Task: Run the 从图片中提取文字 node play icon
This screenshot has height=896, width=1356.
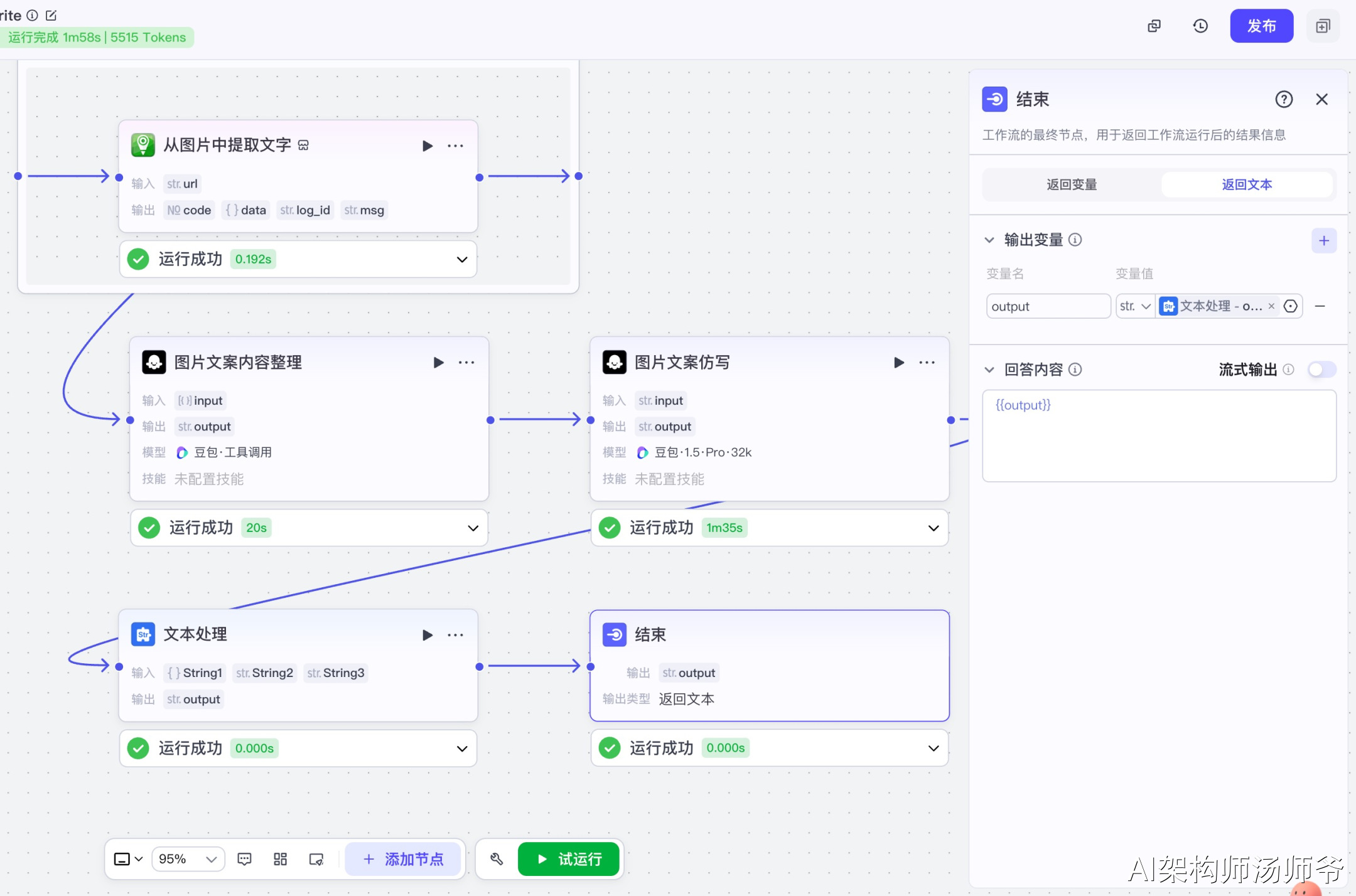Action: coord(428,146)
